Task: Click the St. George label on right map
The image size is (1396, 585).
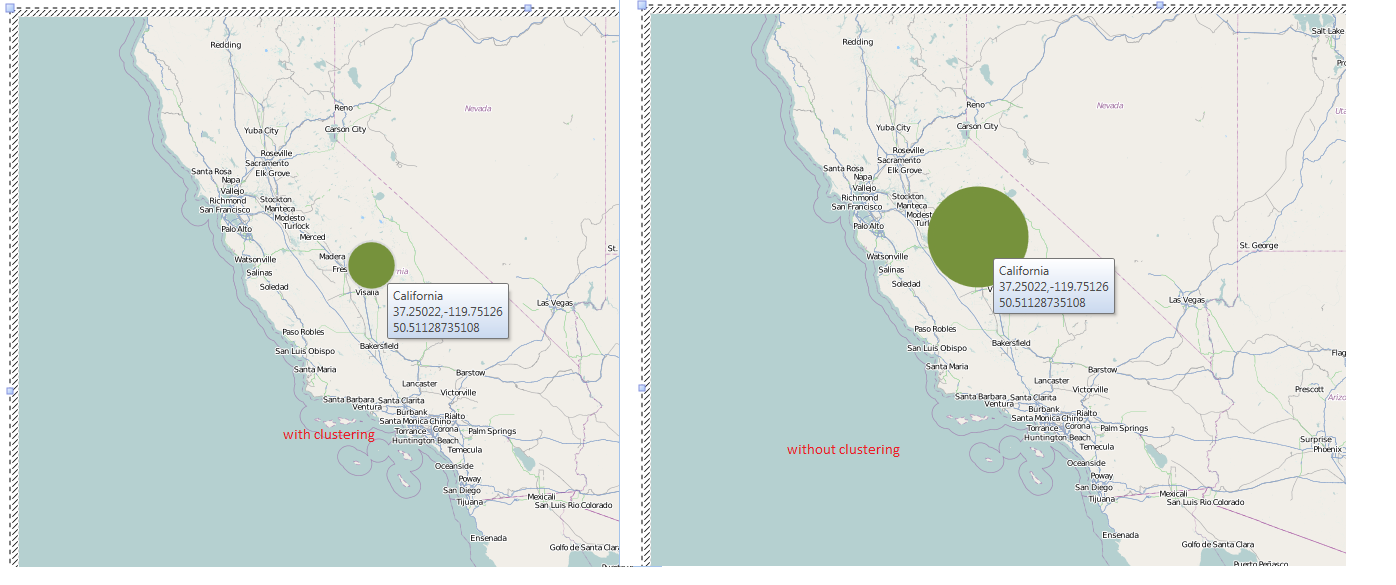Action: pyautogui.click(x=1259, y=245)
